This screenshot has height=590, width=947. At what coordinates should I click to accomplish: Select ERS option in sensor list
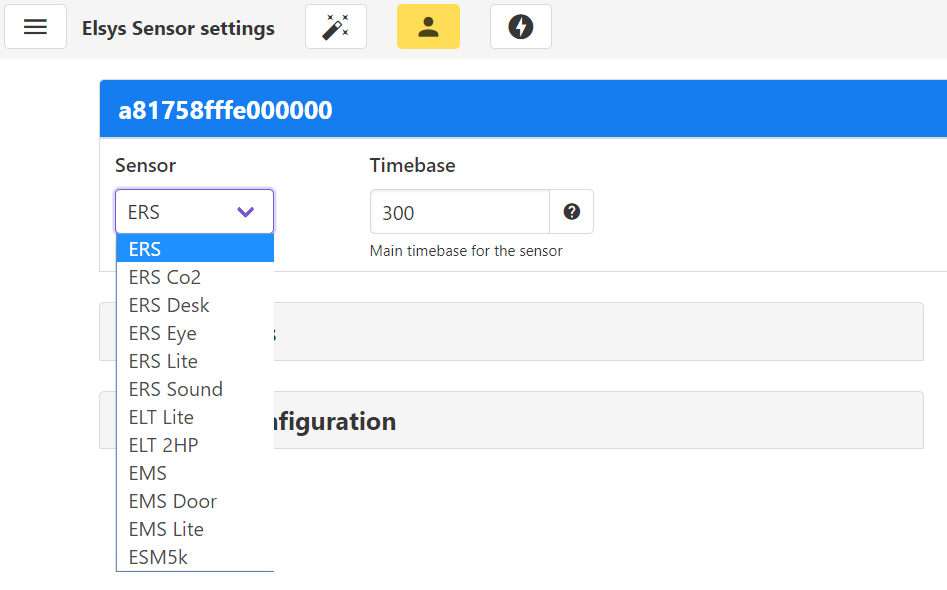tap(195, 249)
